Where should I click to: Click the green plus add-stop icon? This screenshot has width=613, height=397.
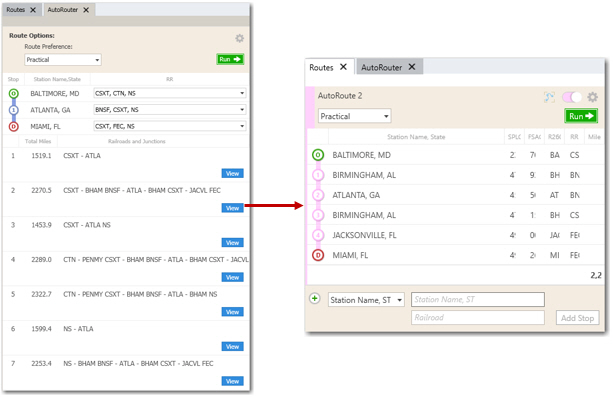point(315,298)
